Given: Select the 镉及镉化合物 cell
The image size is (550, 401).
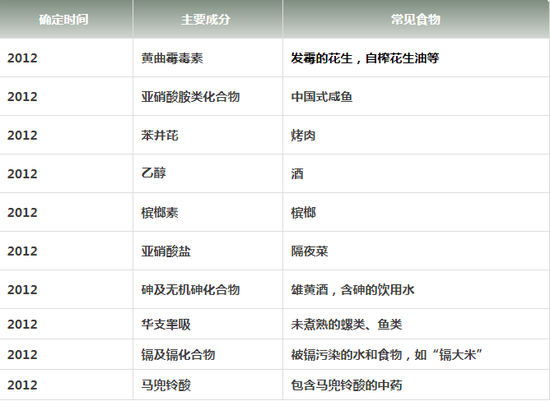Looking at the screenshot, I should pos(207,354).
